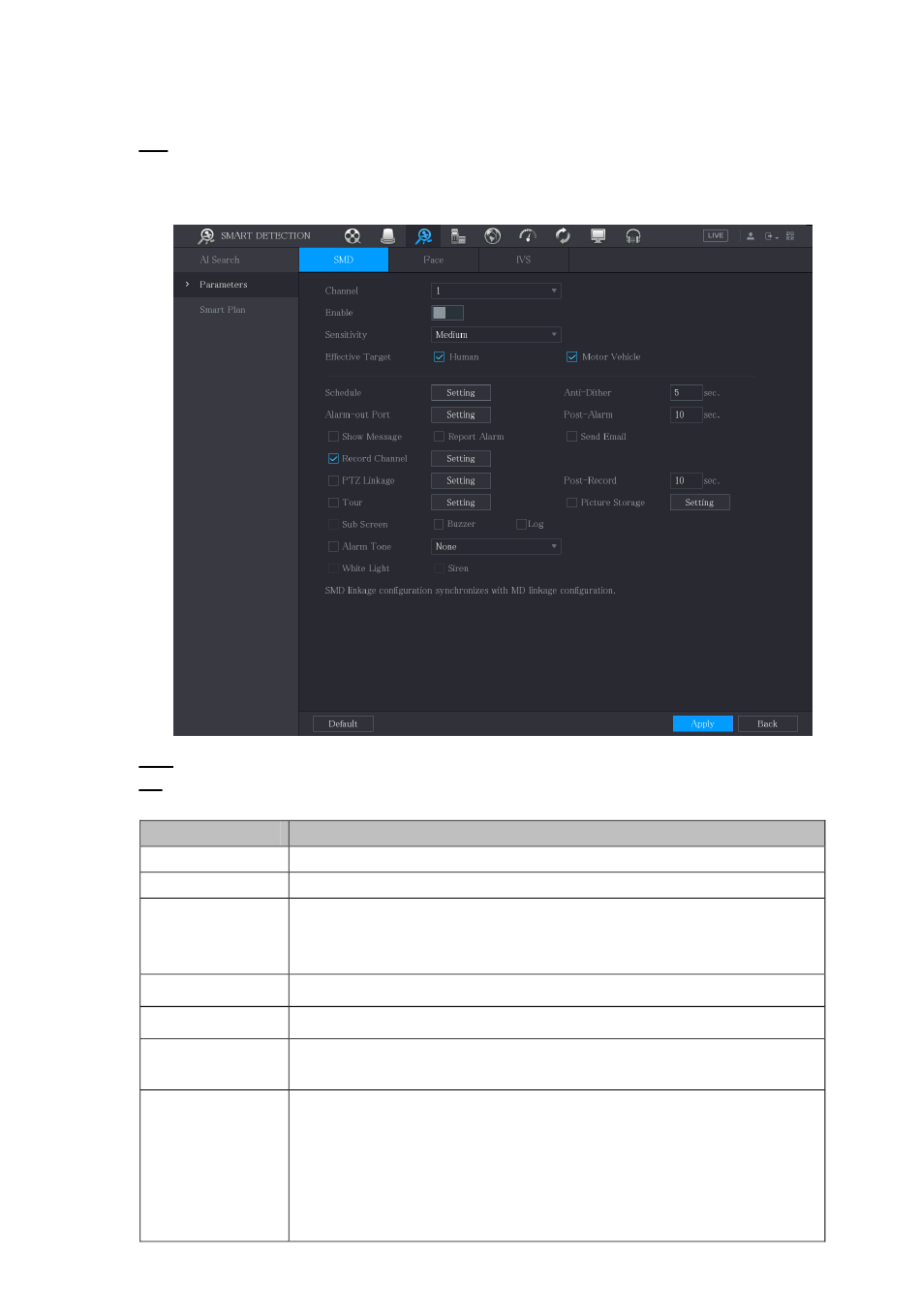Select AI Search in sidebar
Screen dimensions: 920x1316
[219, 260]
